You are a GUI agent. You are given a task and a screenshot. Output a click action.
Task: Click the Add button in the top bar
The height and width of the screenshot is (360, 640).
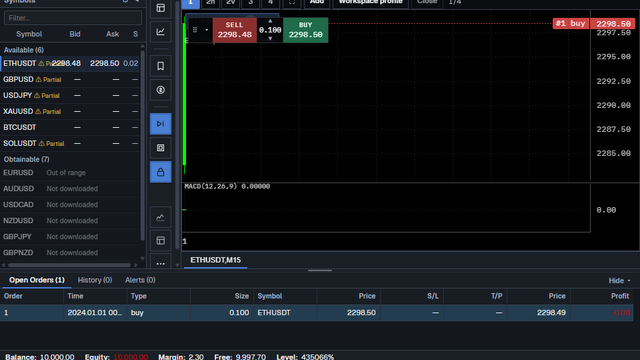317,2
